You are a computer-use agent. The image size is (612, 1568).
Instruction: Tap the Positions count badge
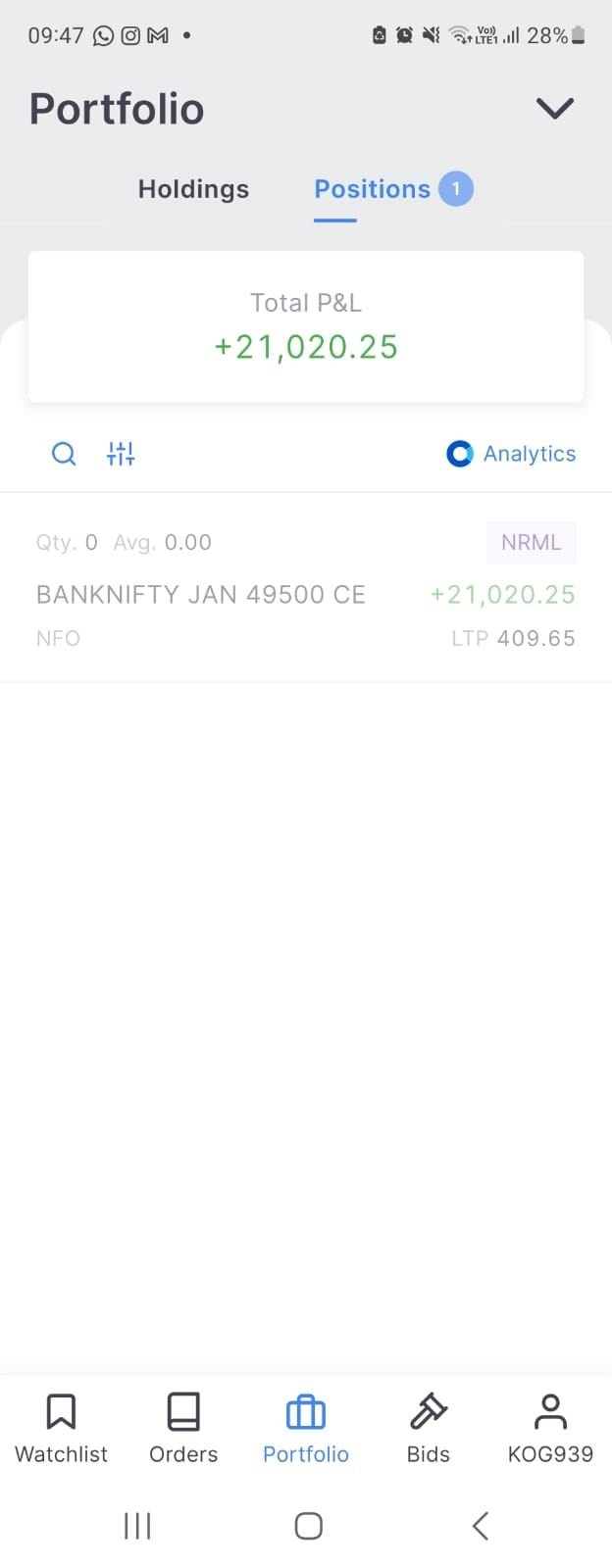(x=456, y=189)
